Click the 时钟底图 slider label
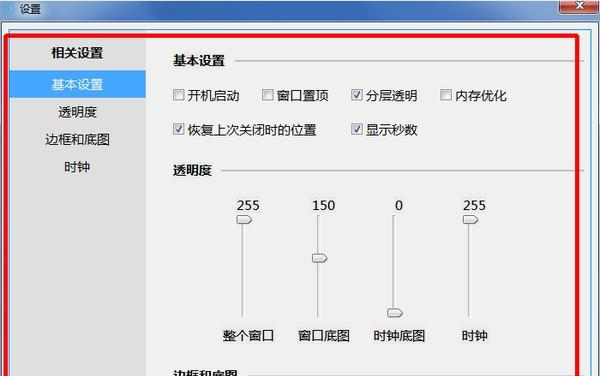 tap(399, 336)
